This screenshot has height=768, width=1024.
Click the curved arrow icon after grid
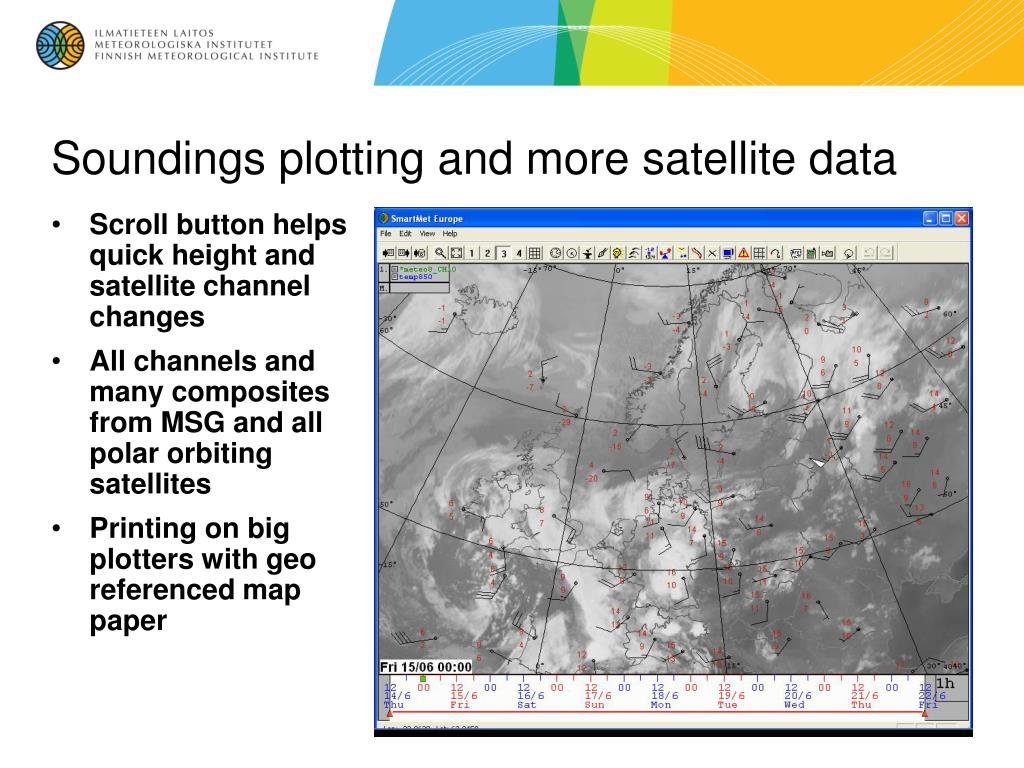[x=775, y=253]
